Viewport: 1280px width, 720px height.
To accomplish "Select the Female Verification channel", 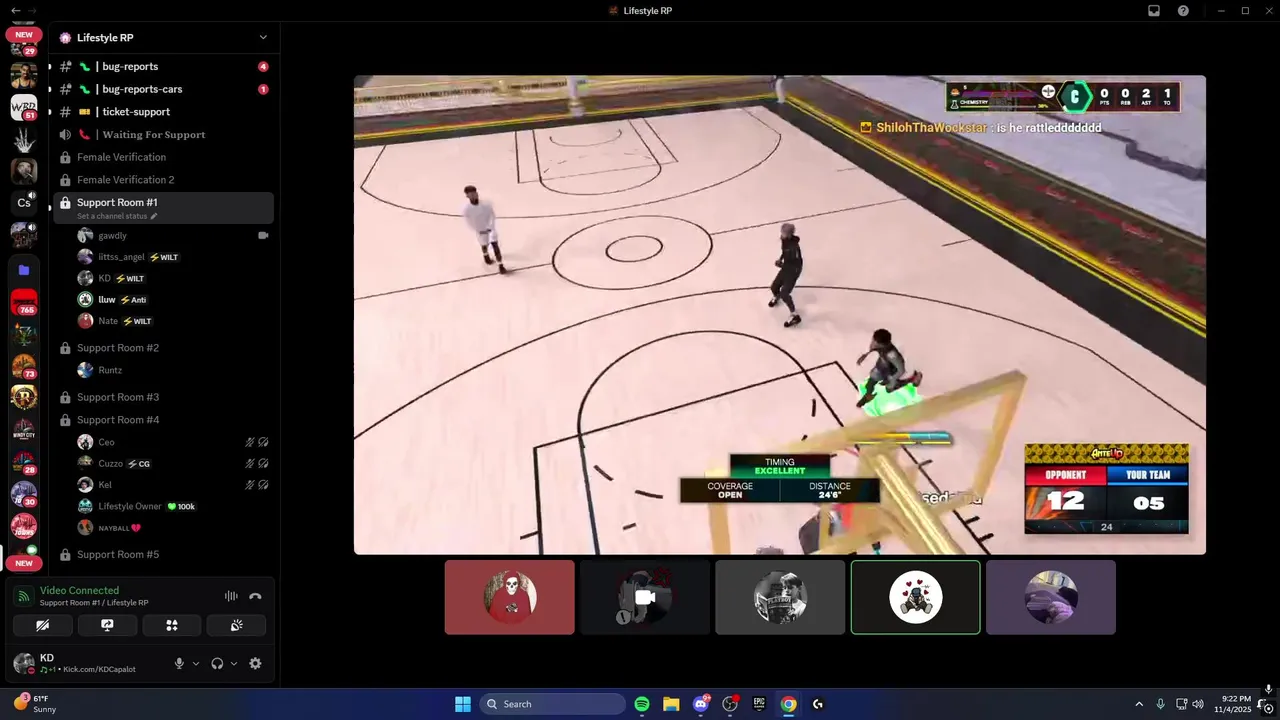I will click(163, 157).
